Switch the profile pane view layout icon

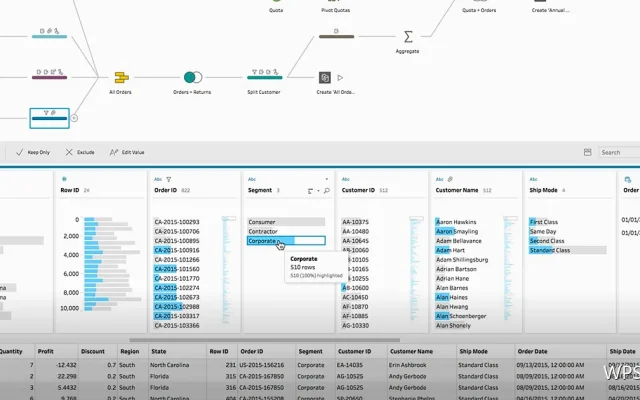[587, 152]
